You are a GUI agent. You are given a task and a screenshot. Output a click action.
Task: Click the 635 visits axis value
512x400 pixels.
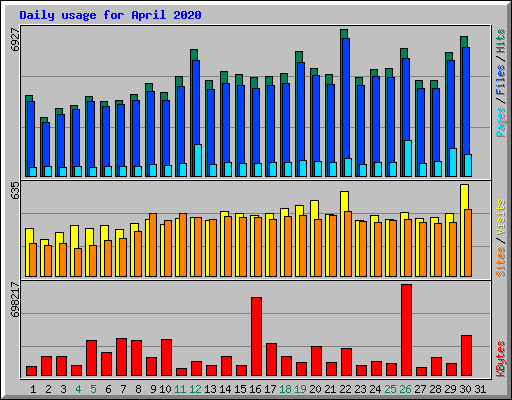click(15, 190)
